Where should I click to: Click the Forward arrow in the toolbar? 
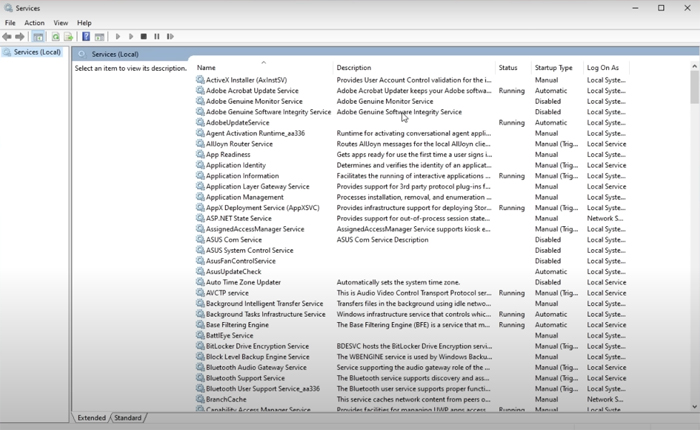(20, 37)
